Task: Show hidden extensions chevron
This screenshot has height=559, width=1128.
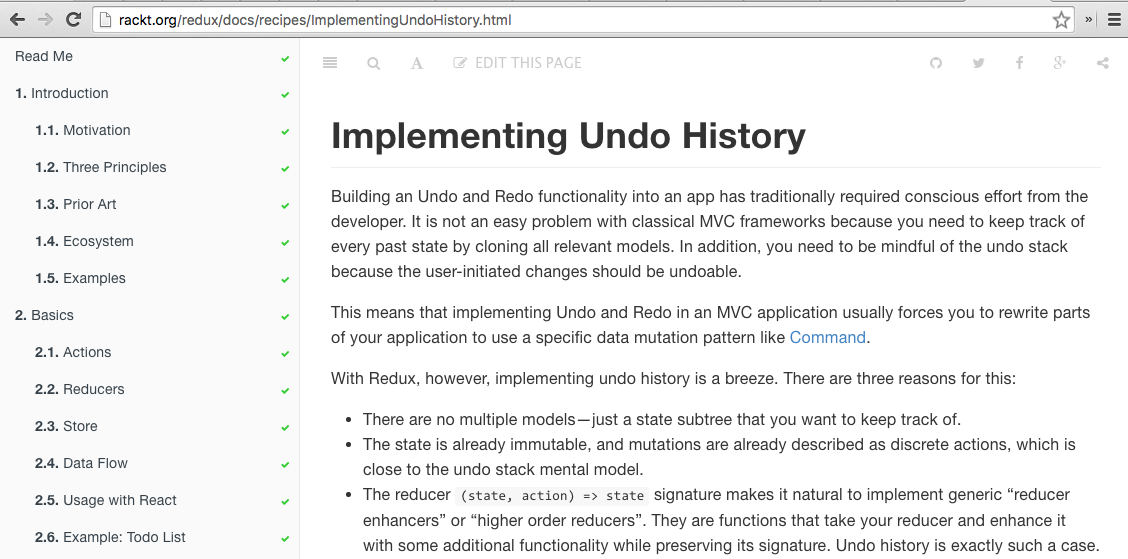Action: point(1089,20)
